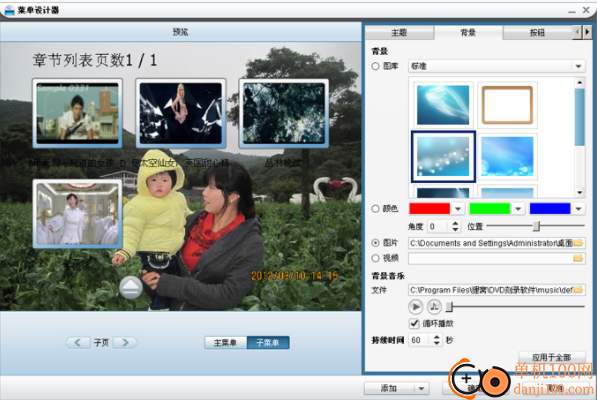Select the 颜色 color radio option

[375, 209]
